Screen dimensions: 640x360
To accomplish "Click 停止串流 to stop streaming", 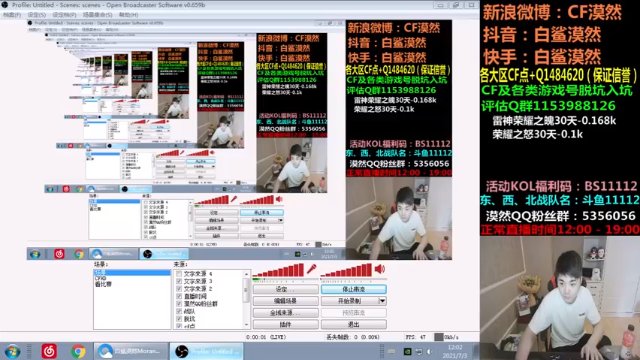I will pyautogui.click(x=353, y=289).
